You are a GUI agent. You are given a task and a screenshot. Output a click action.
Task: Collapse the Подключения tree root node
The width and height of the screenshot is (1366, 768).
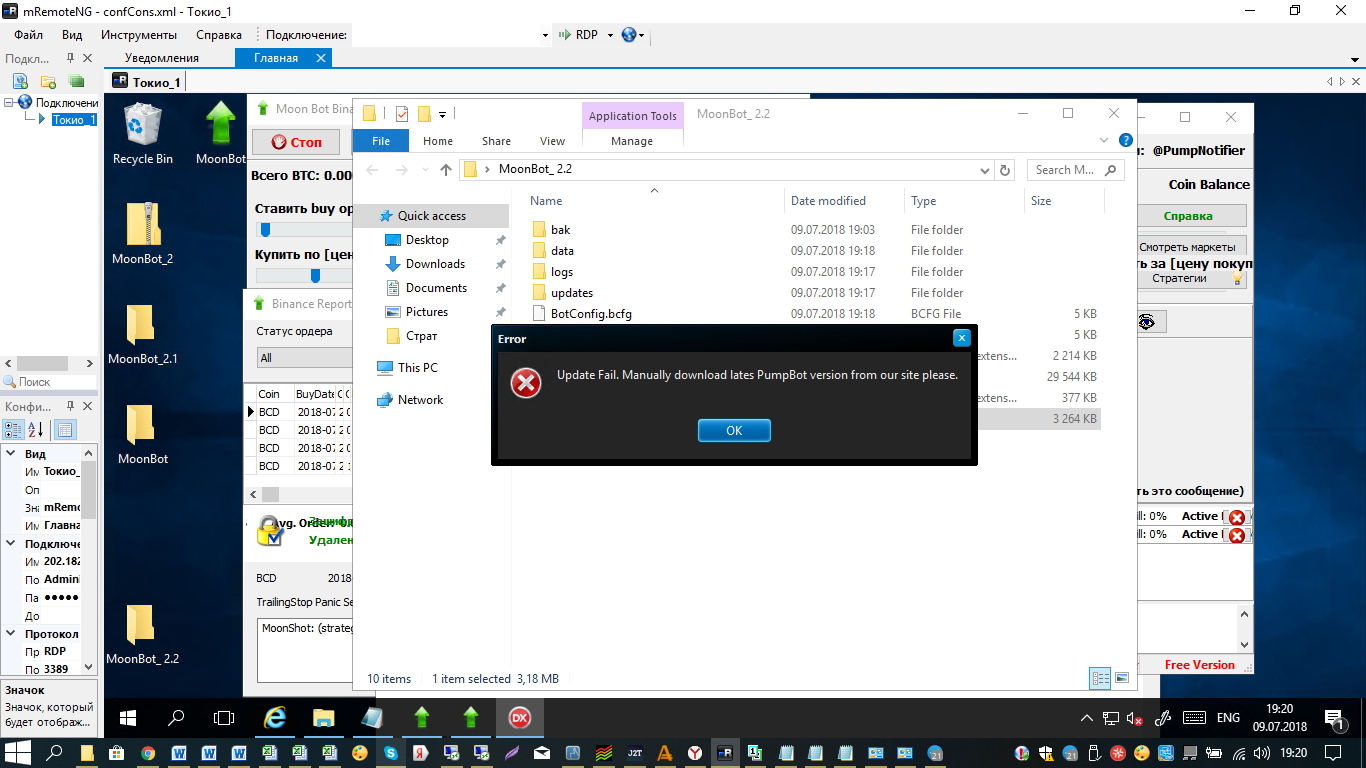(8, 102)
